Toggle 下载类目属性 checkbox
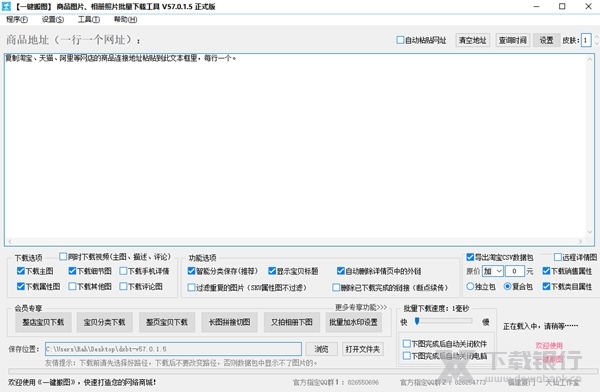The height and width of the screenshot is (392, 600). [546, 286]
